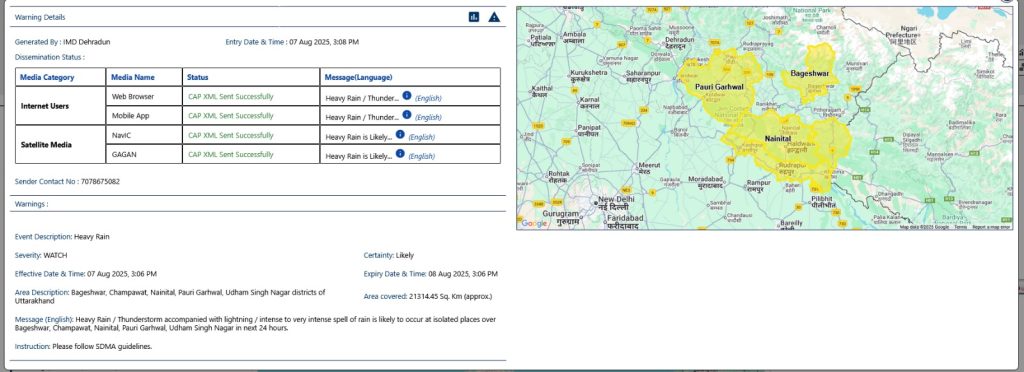Open English link in GAGAN row
Image resolution: width=1024 pixels, height=372 pixels.
click(422, 156)
